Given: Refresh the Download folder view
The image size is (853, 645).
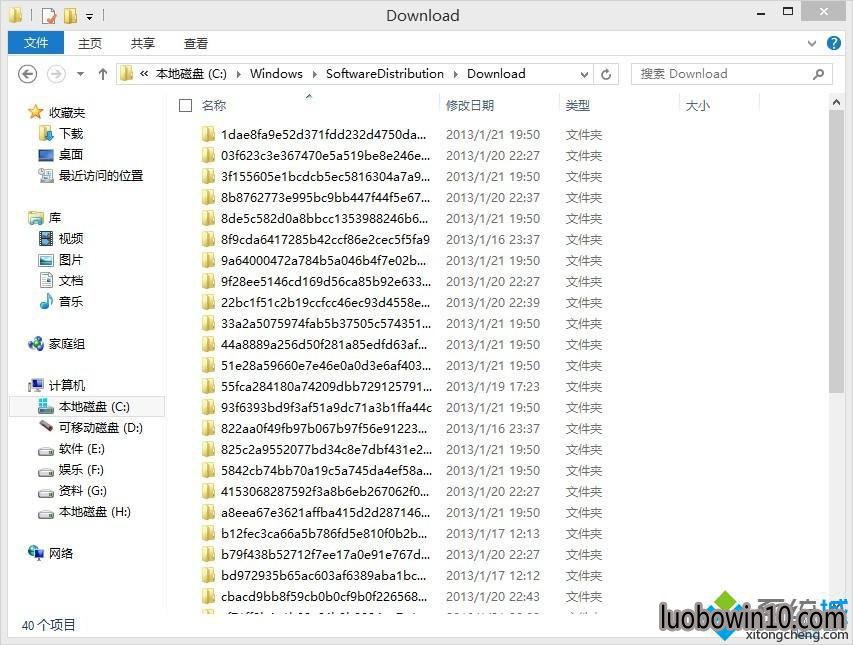Looking at the screenshot, I should pyautogui.click(x=606, y=74).
